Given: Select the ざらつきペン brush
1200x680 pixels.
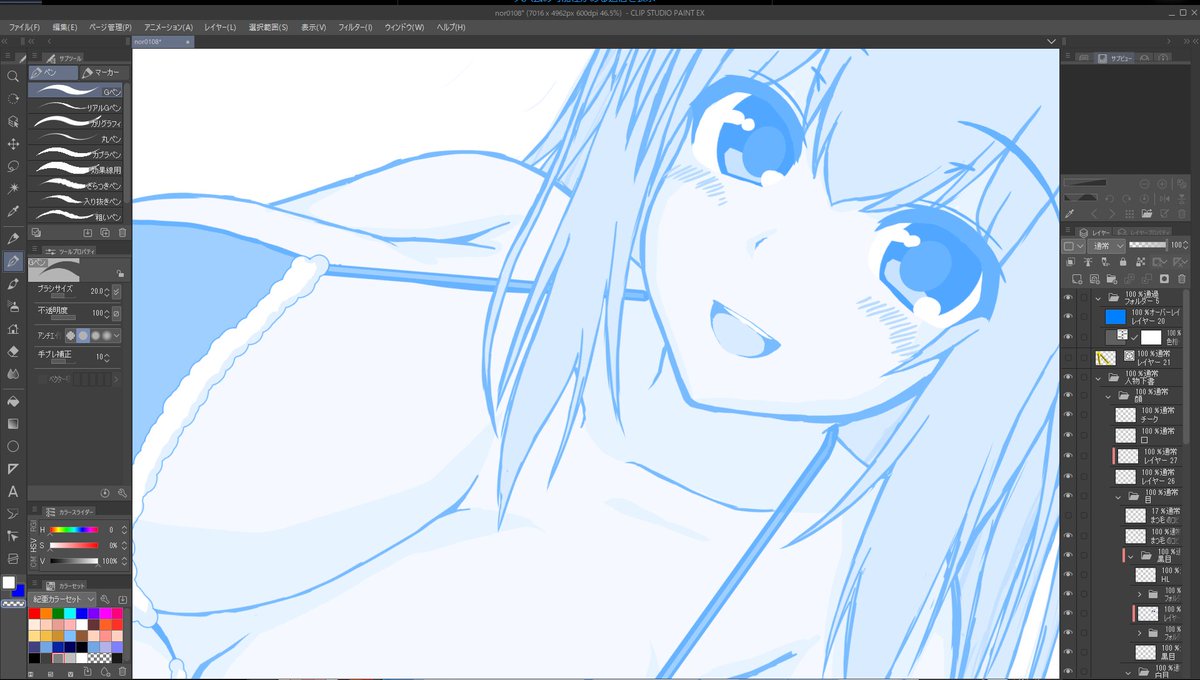Looking at the screenshot, I should click(76, 185).
